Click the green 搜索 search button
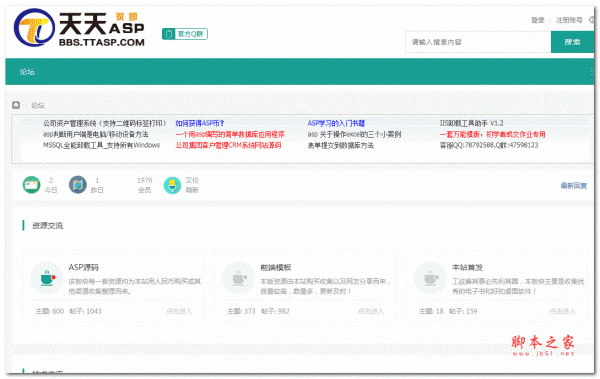The image size is (600, 379). coord(572,42)
